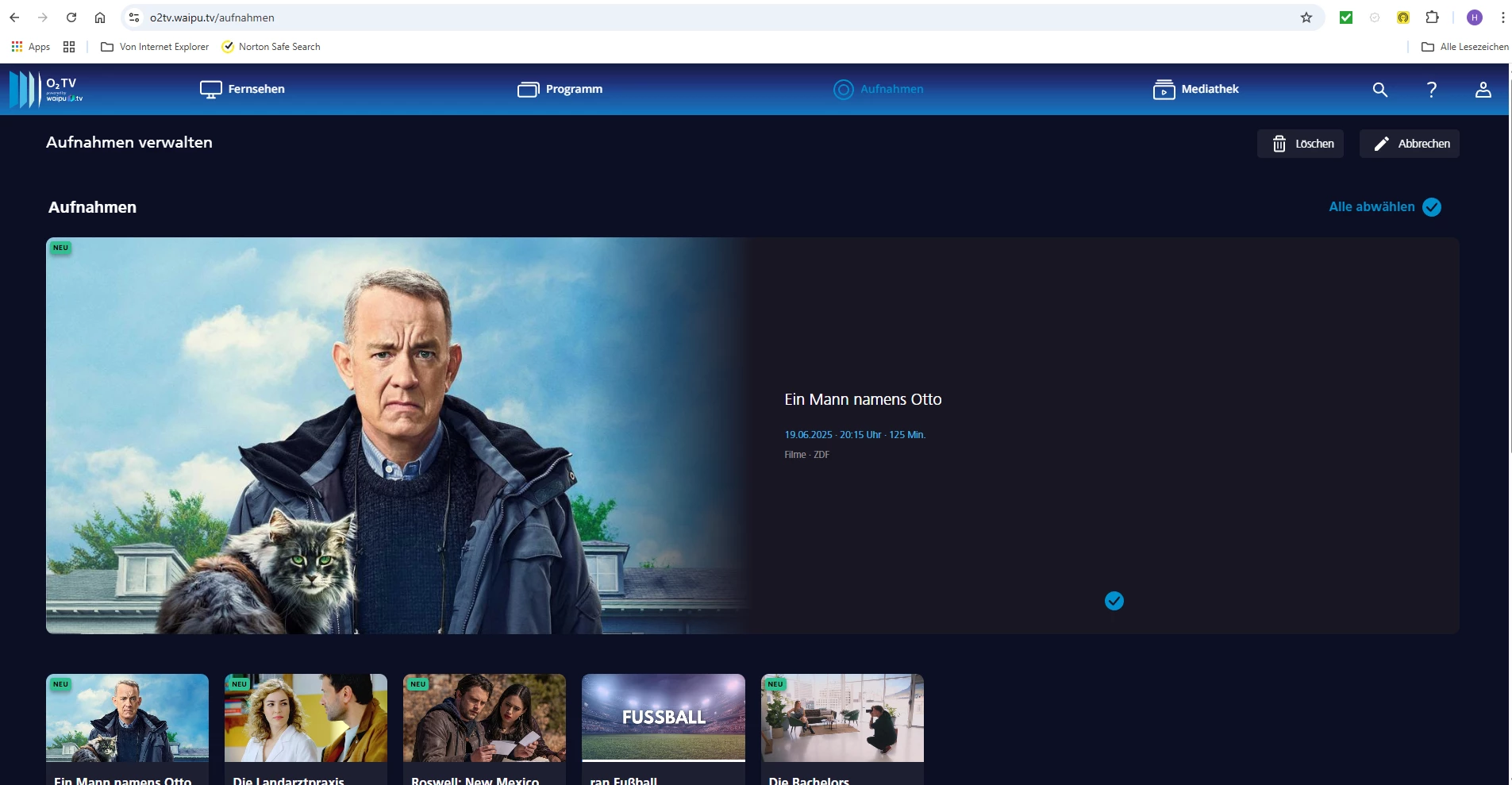This screenshot has height=785, width=1512.
Task: Select the ran Fußball thumbnail
Action: pyautogui.click(x=664, y=718)
